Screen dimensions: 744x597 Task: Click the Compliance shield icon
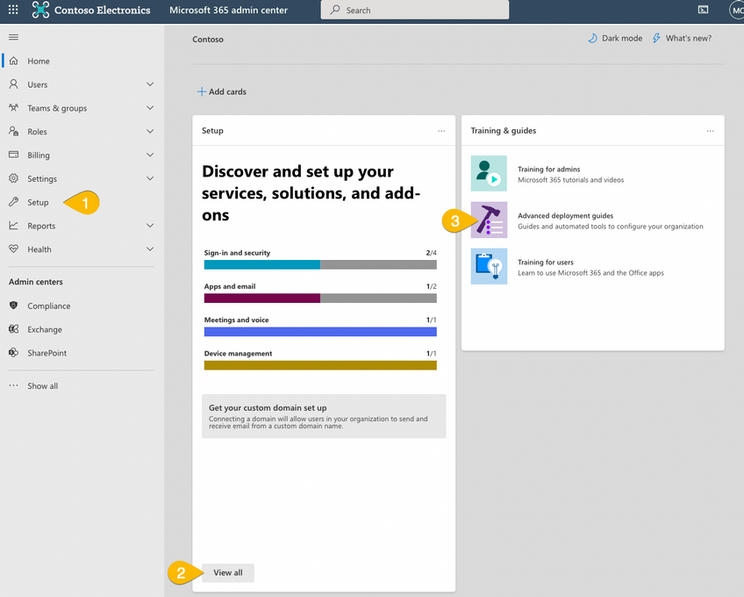(14, 305)
